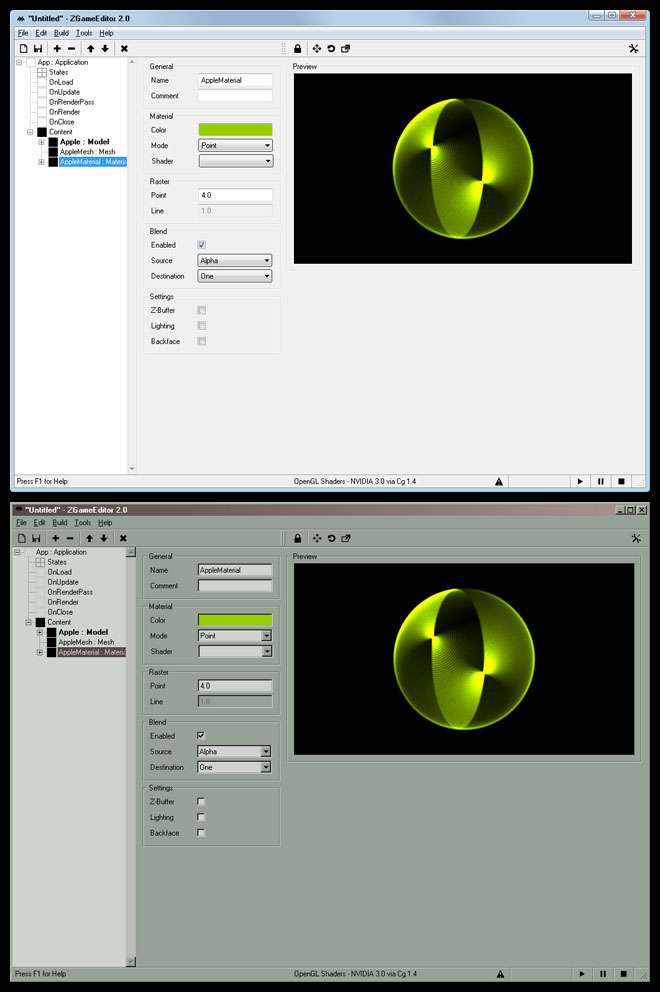Click Move down arrow in bottom window toolbar
Screen dimensions: 660x992
coord(104,538)
